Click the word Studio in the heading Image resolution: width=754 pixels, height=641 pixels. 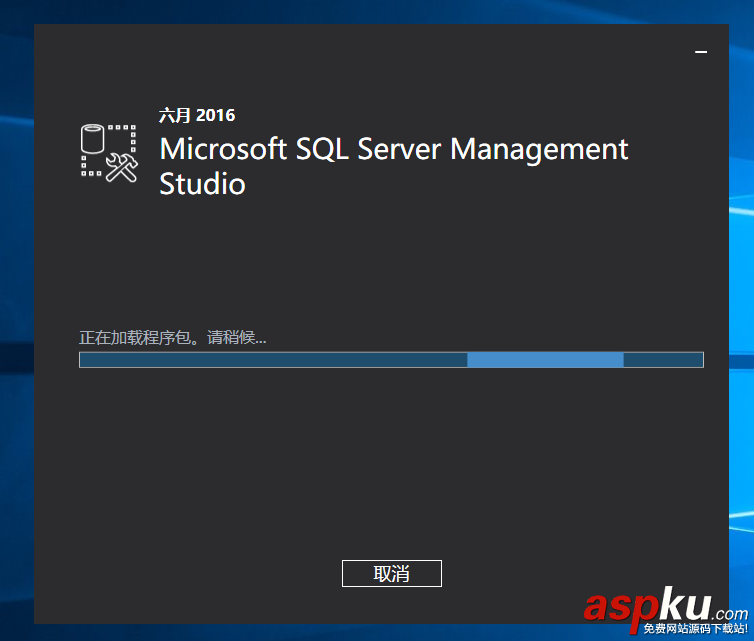click(202, 184)
